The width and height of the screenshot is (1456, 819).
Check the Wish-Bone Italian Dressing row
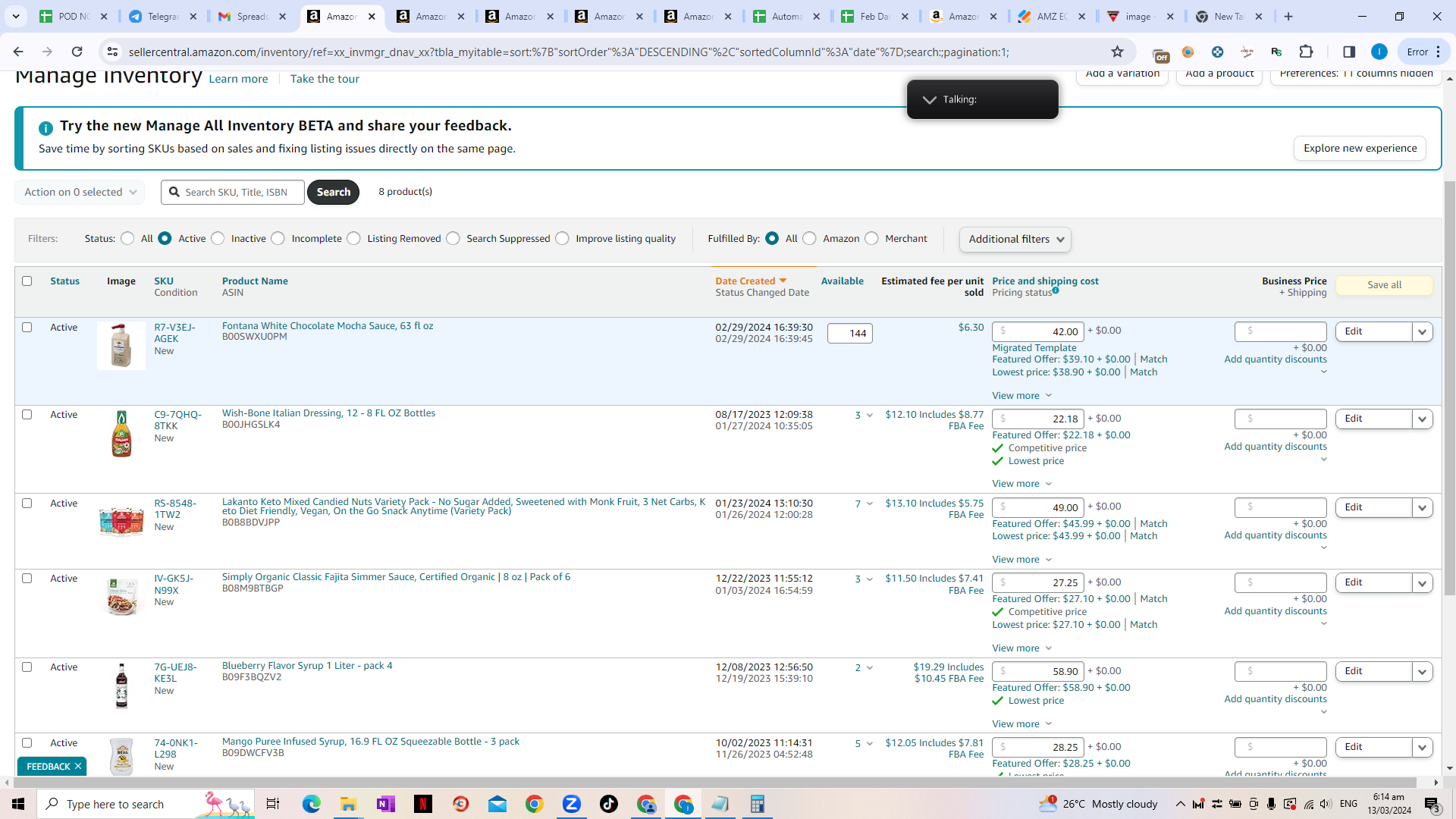pyautogui.click(x=27, y=414)
